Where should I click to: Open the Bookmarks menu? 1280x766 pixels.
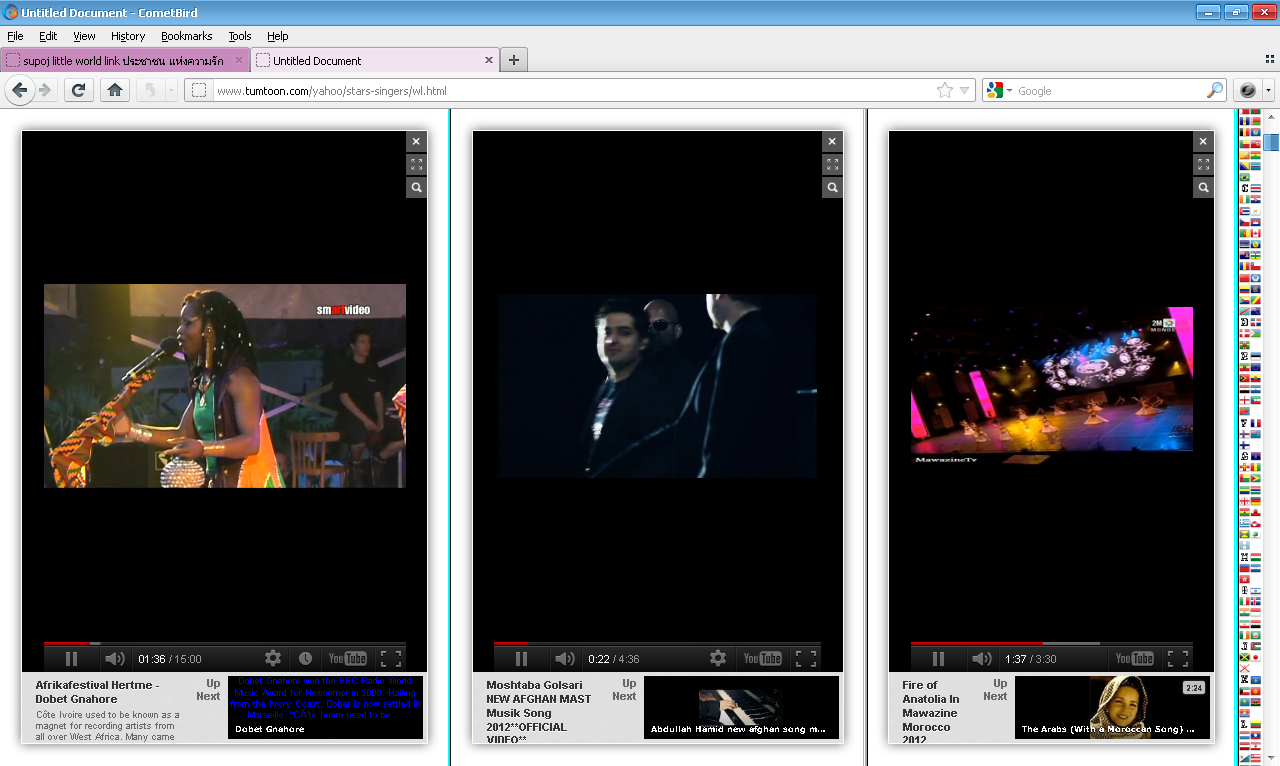coord(187,36)
